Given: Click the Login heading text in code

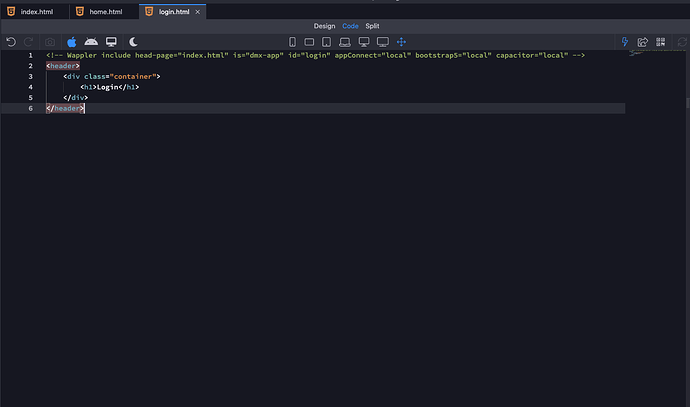Looking at the screenshot, I should tap(107, 87).
